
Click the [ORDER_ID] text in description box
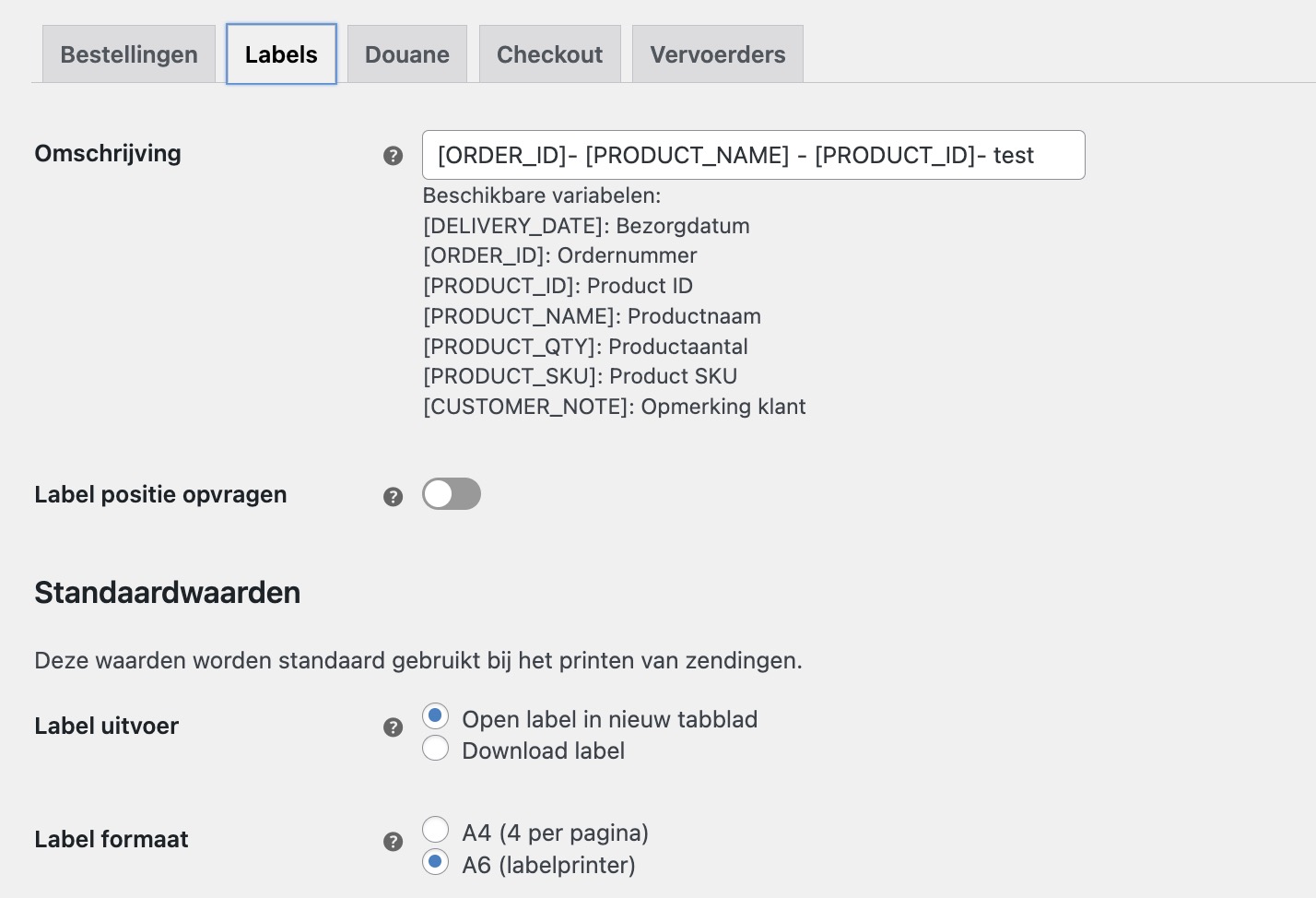502,155
